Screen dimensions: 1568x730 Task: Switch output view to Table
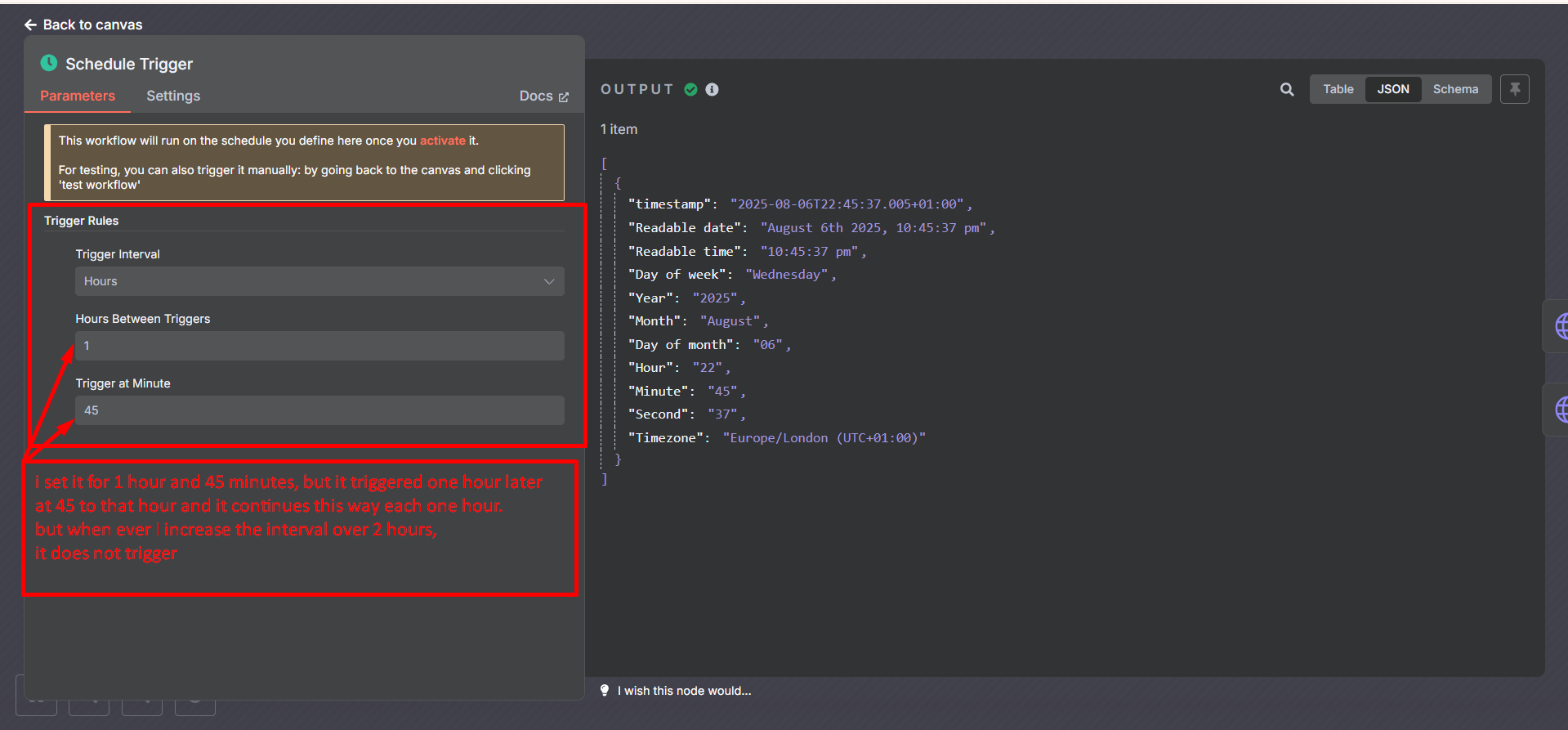pyautogui.click(x=1338, y=89)
